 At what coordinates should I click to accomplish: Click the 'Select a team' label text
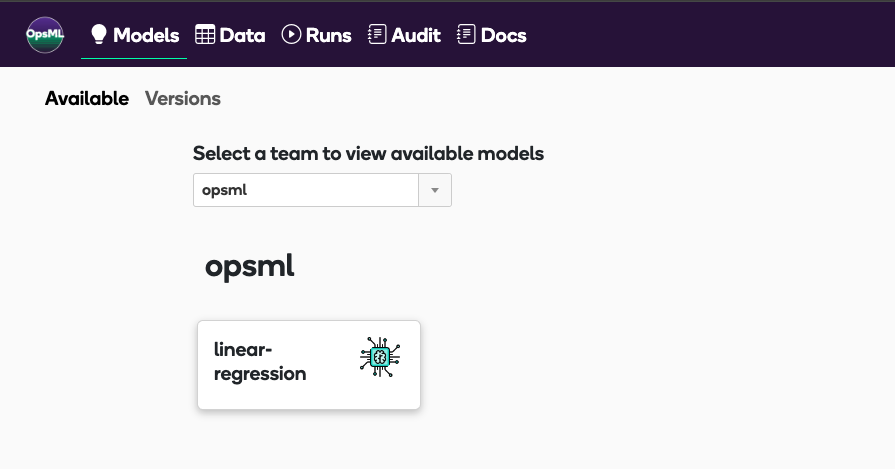coord(368,153)
